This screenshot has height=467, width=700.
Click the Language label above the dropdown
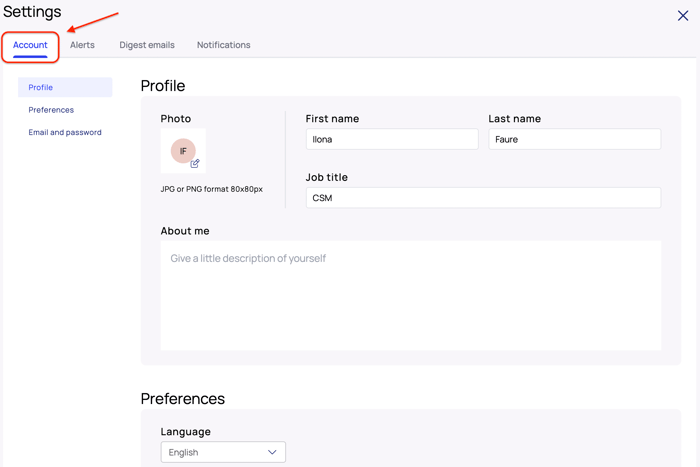[185, 432]
